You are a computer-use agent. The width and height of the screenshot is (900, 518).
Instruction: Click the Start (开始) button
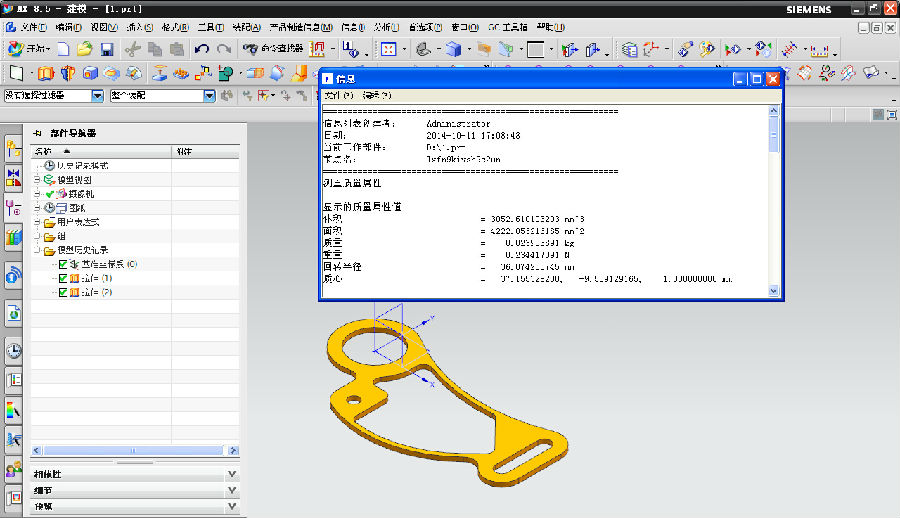[28, 48]
